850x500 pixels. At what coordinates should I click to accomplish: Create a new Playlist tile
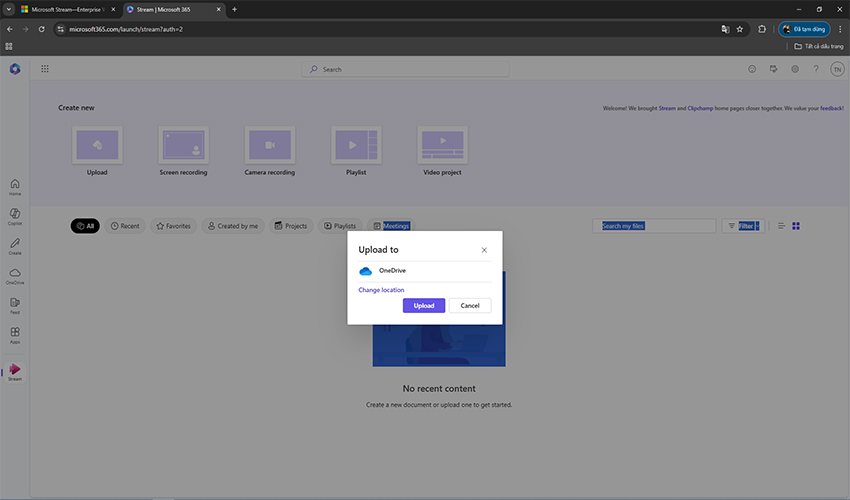tap(356, 151)
